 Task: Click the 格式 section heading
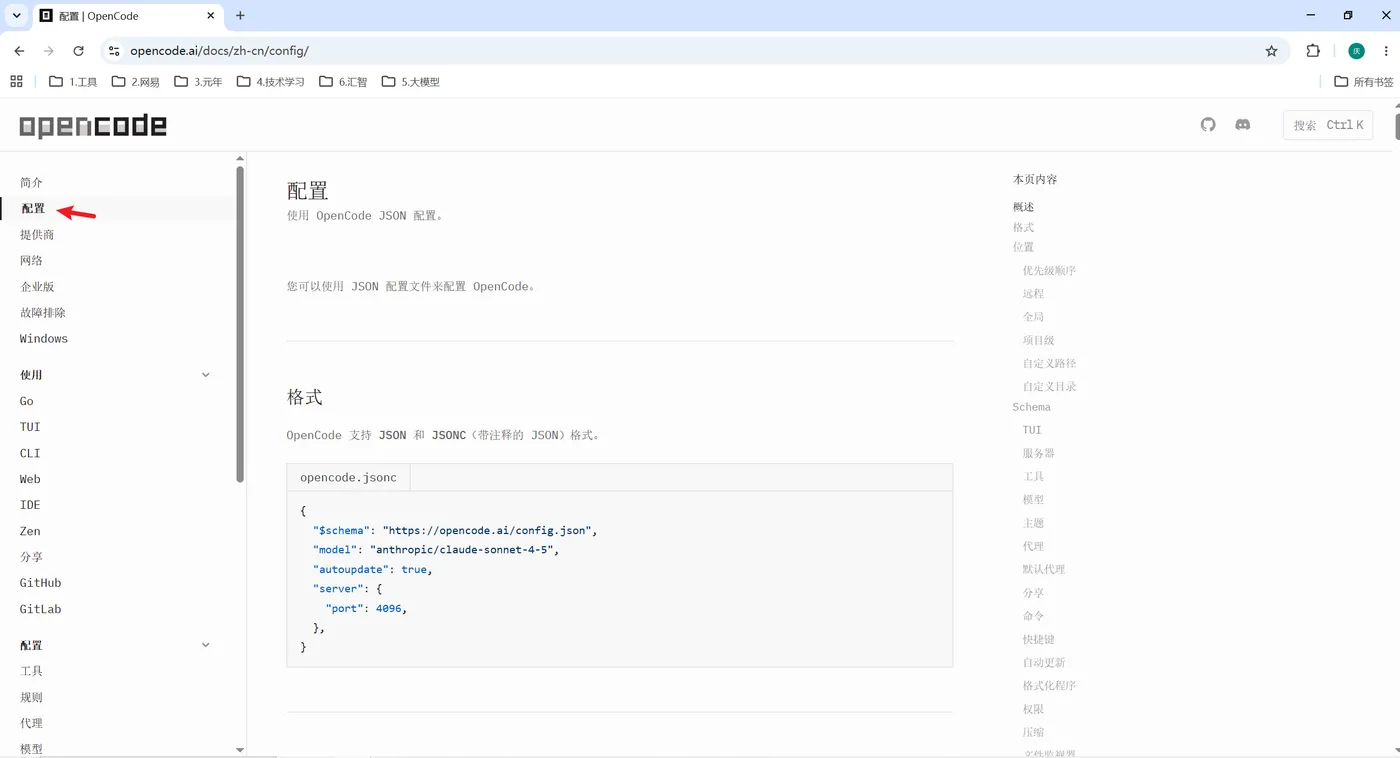305,397
